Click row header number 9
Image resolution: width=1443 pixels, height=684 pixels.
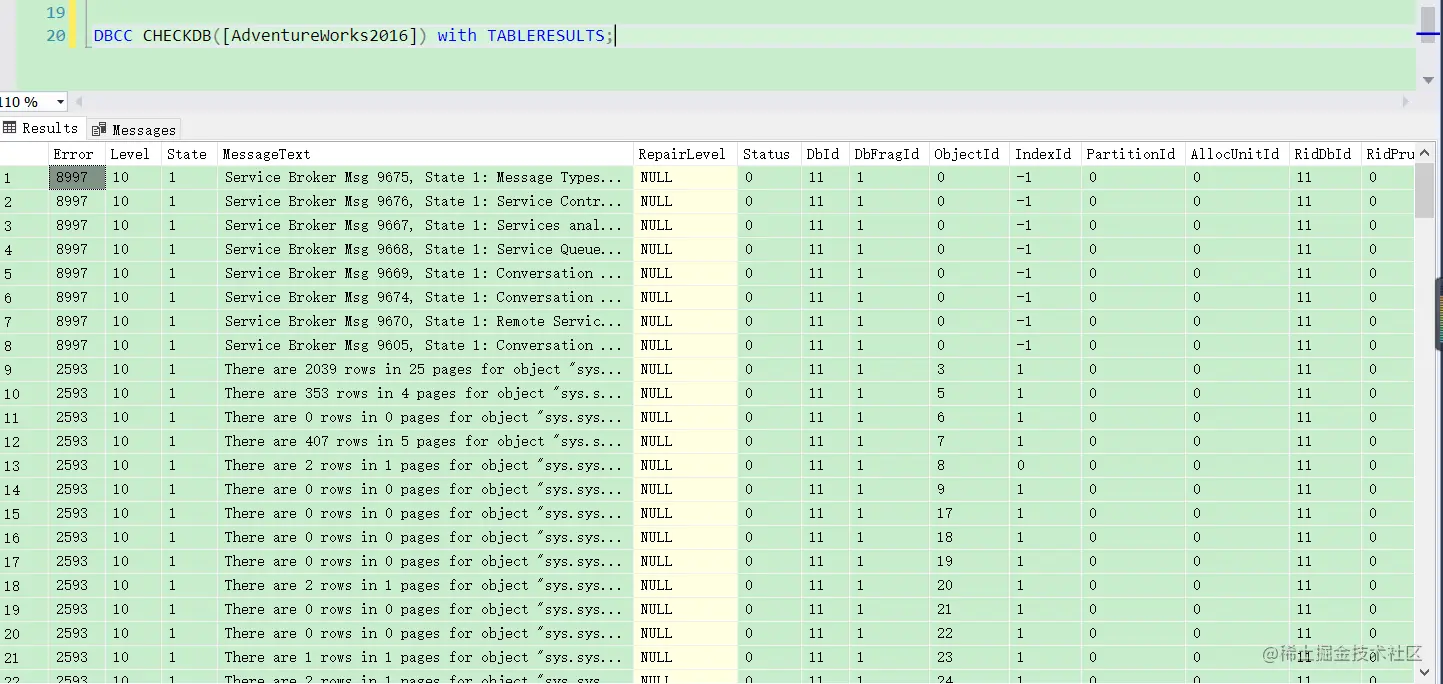tap(24, 369)
